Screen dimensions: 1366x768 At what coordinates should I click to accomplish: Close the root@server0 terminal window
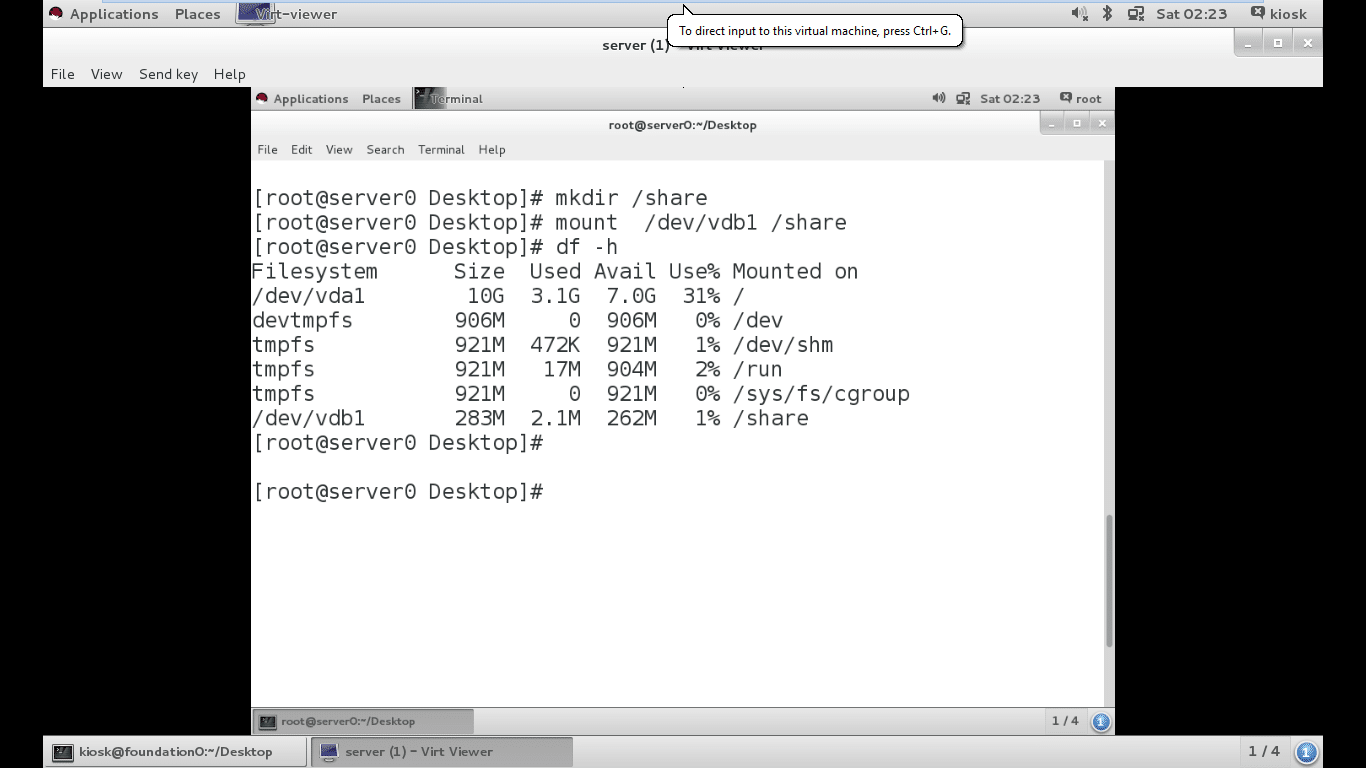pyautogui.click(x=1102, y=123)
